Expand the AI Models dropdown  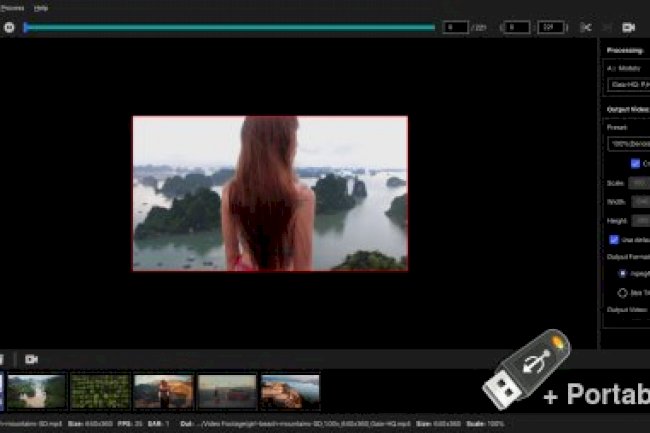coord(628,85)
